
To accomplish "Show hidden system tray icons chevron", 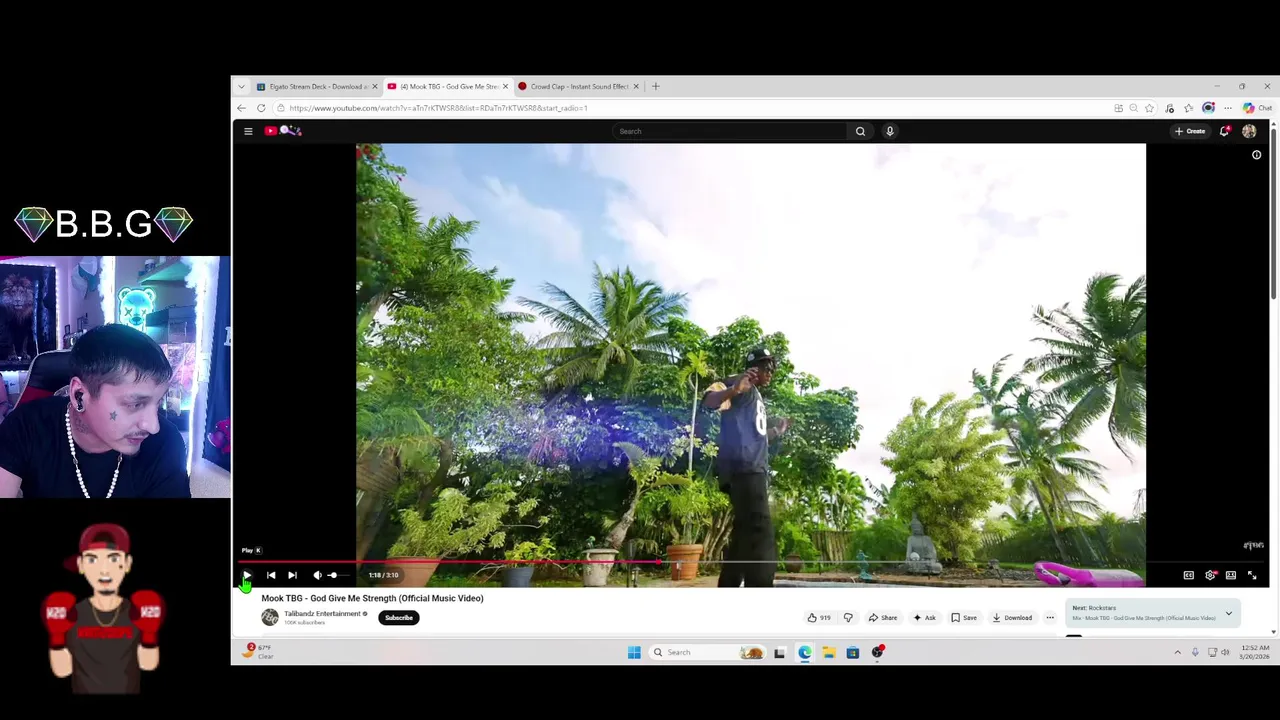I will (x=1177, y=652).
